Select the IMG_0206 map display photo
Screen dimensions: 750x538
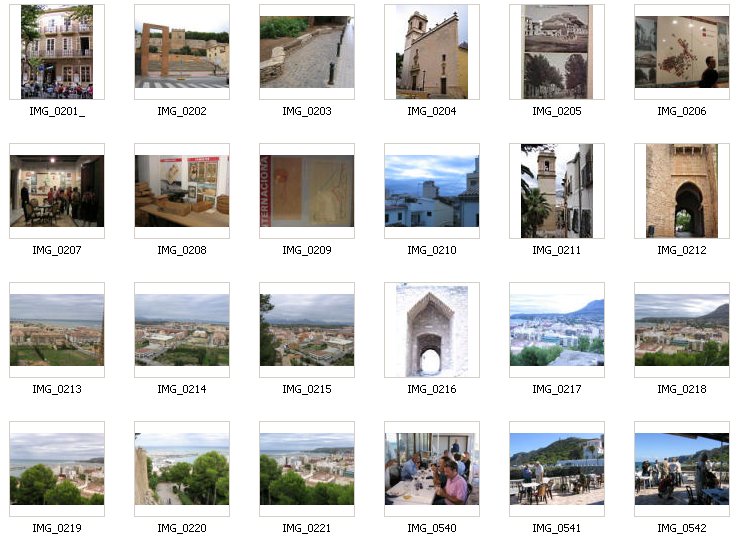(x=682, y=52)
